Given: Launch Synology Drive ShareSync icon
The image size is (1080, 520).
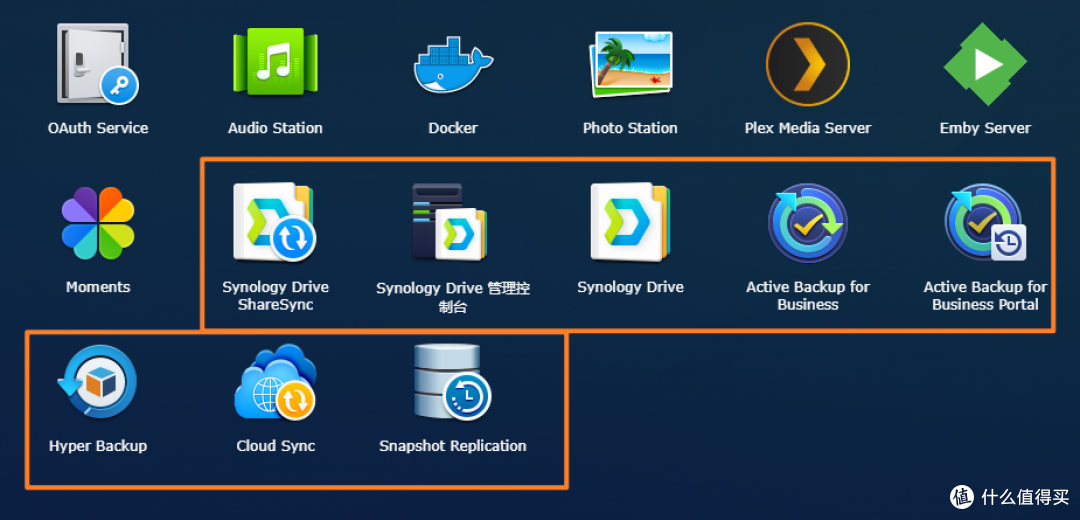Looking at the screenshot, I should (275, 222).
